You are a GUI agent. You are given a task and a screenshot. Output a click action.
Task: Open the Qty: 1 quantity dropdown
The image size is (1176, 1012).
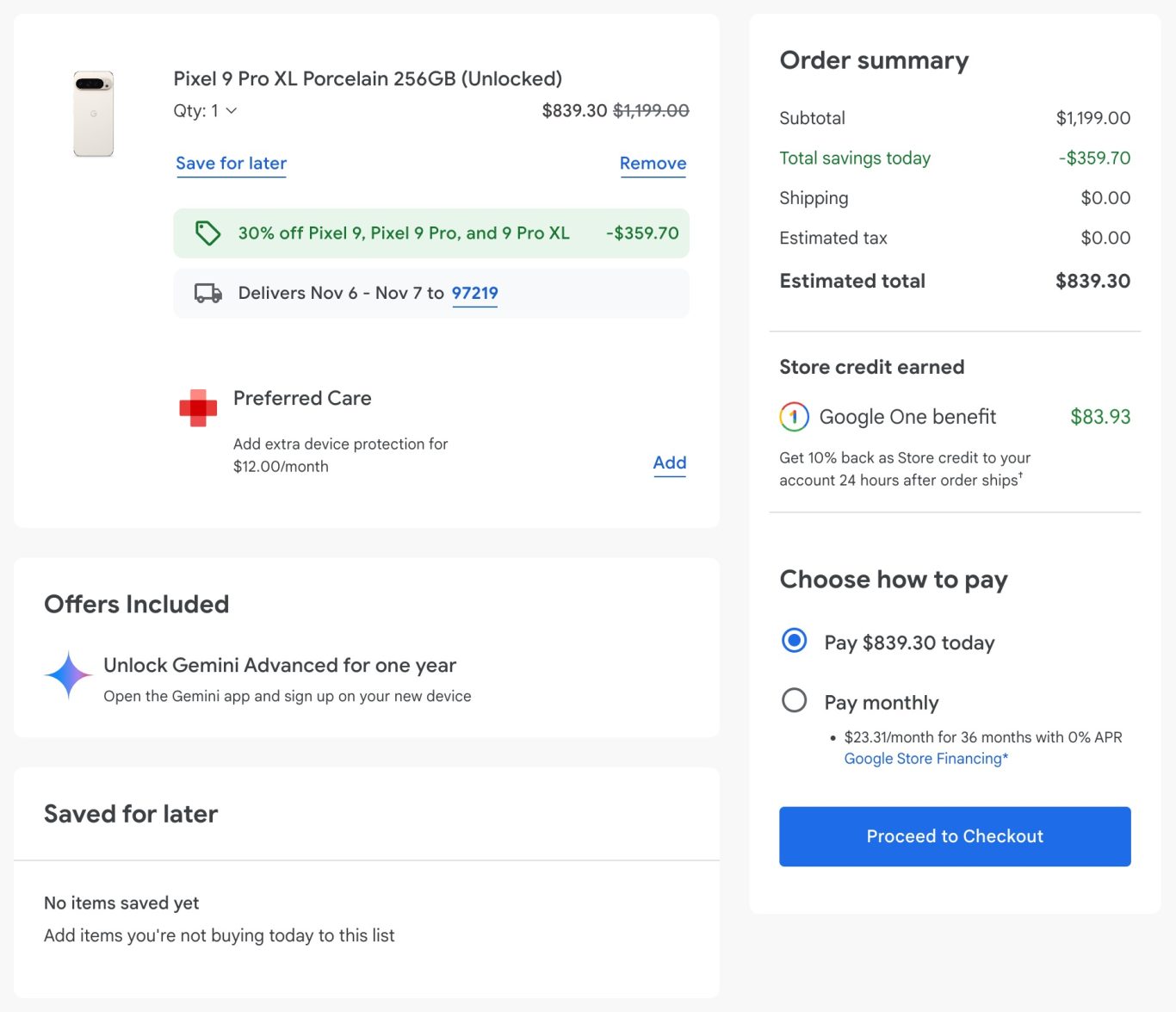point(206,111)
